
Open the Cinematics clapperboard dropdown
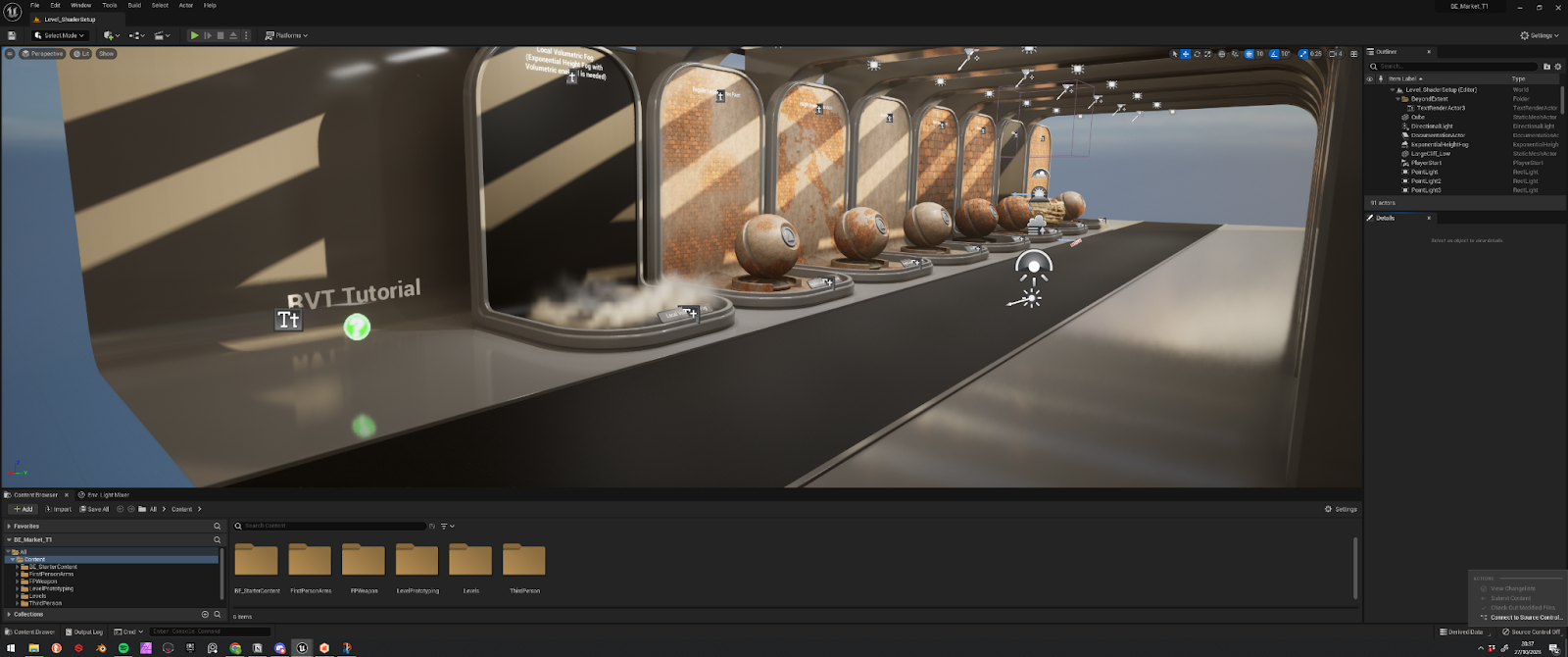tap(162, 35)
